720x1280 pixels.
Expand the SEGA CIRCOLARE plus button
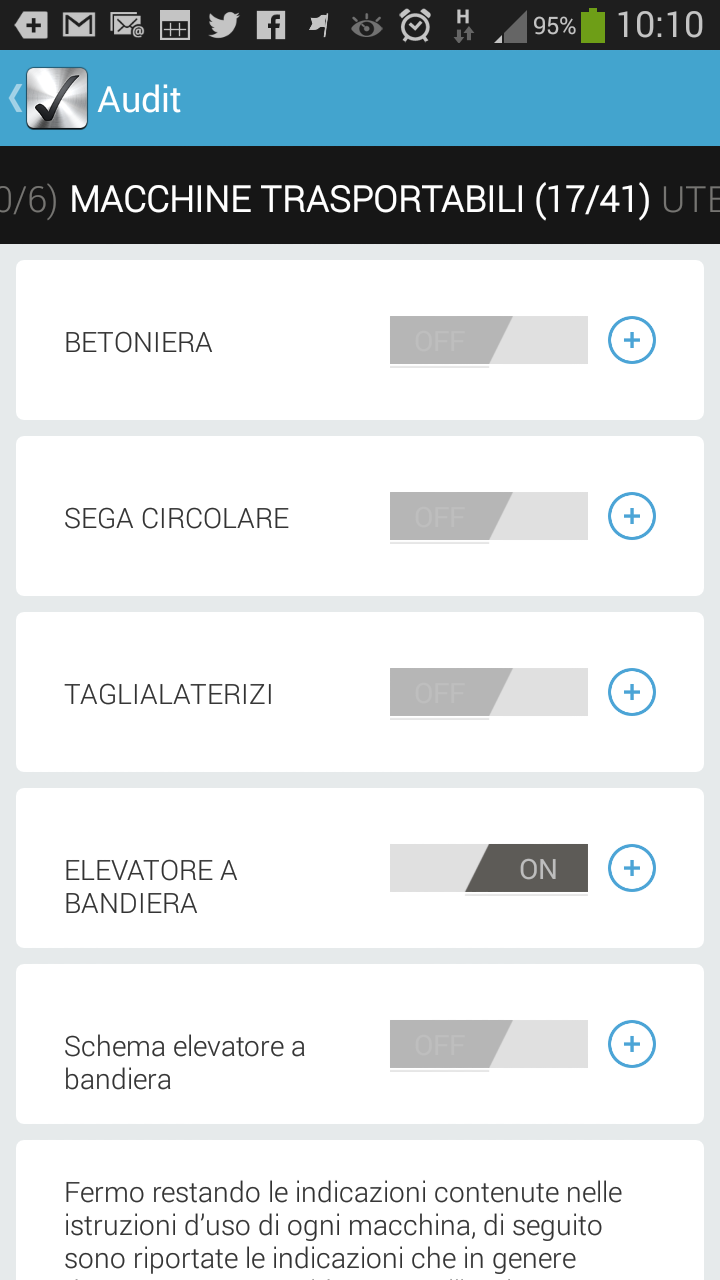[x=632, y=517]
